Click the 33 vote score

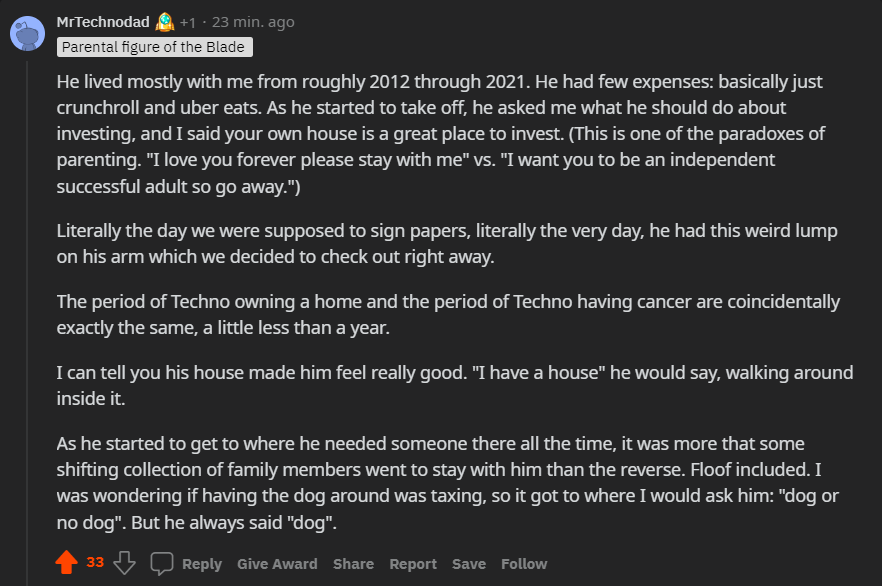pyautogui.click(x=95, y=562)
